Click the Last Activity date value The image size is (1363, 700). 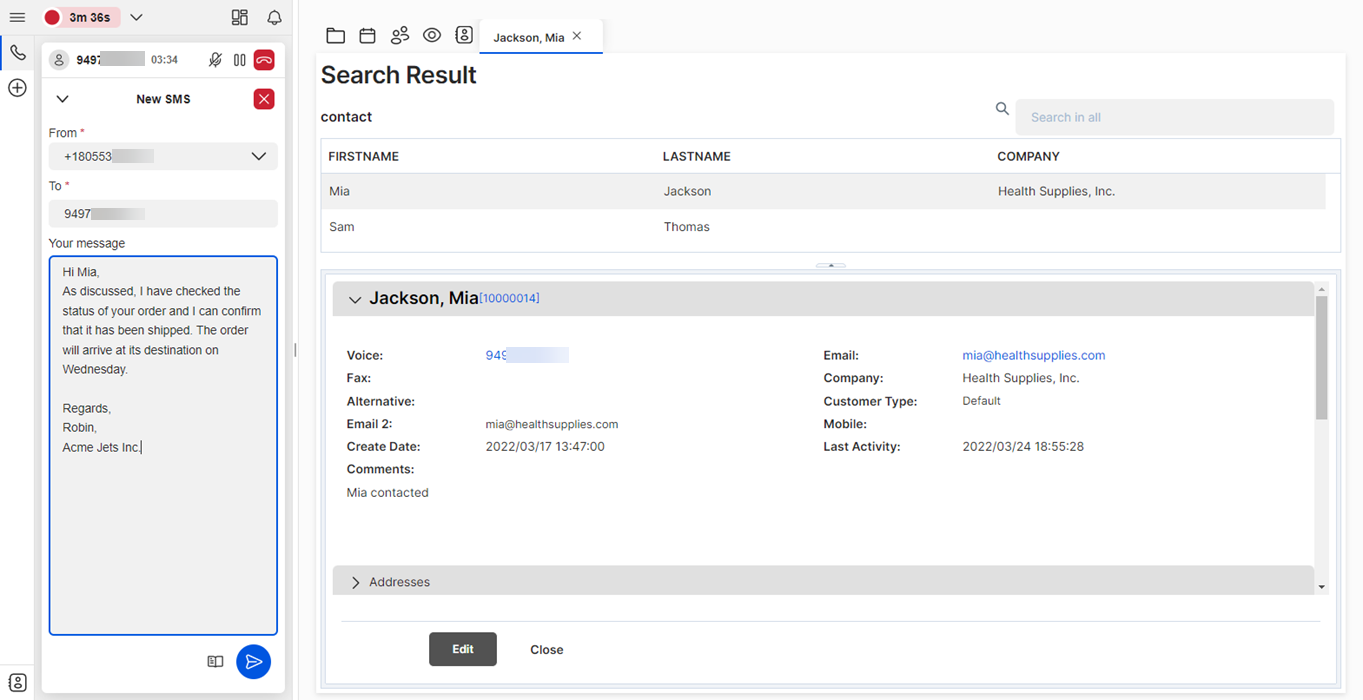[1023, 447]
